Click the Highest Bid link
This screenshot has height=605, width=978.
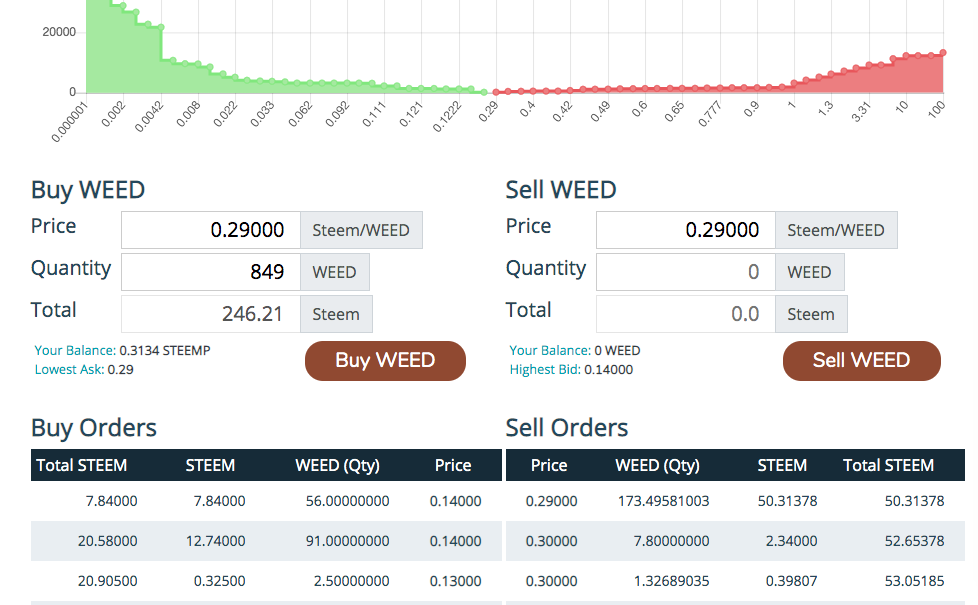pyautogui.click(x=545, y=369)
